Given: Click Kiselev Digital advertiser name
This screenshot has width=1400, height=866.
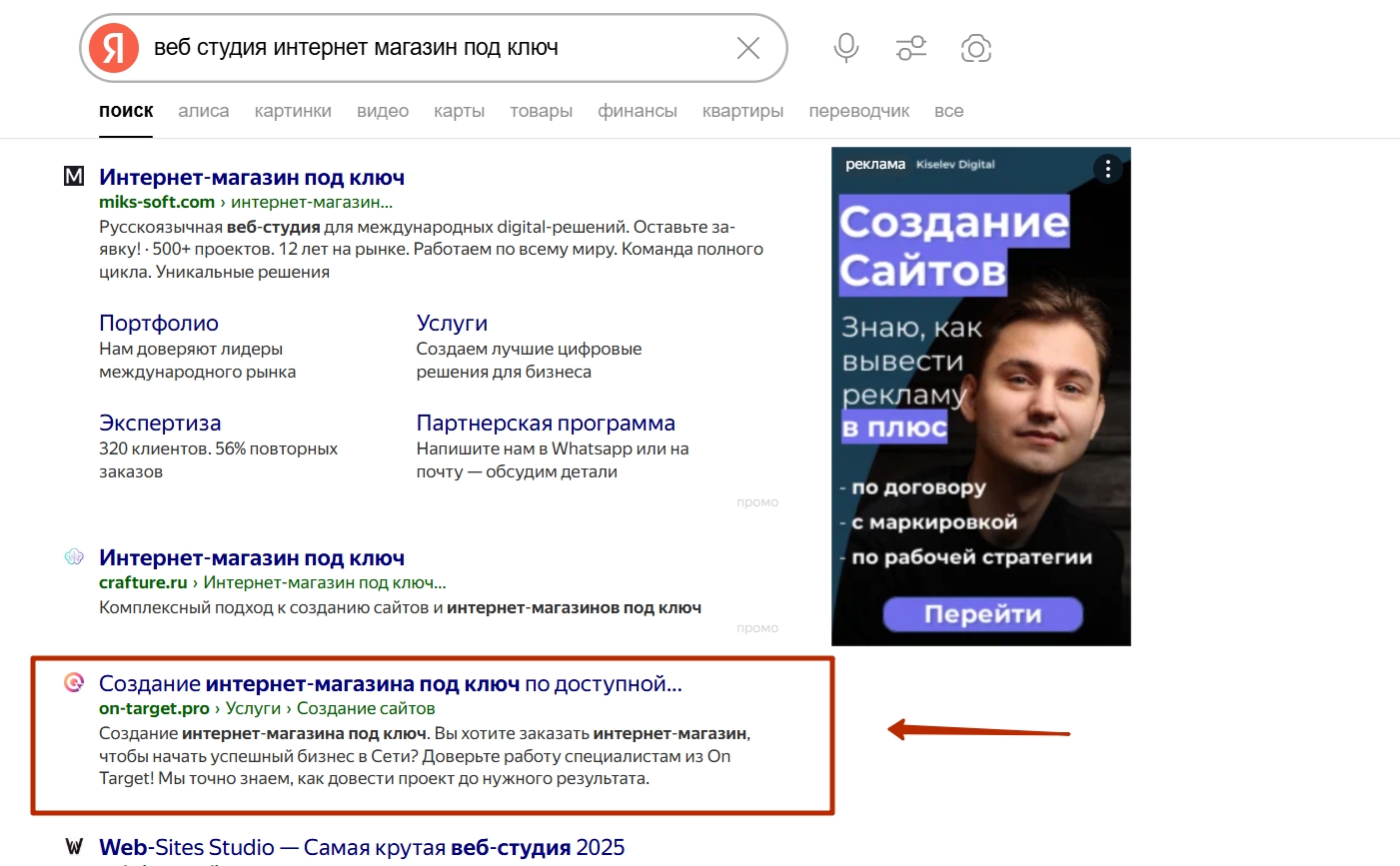Looking at the screenshot, I should 955,164.
